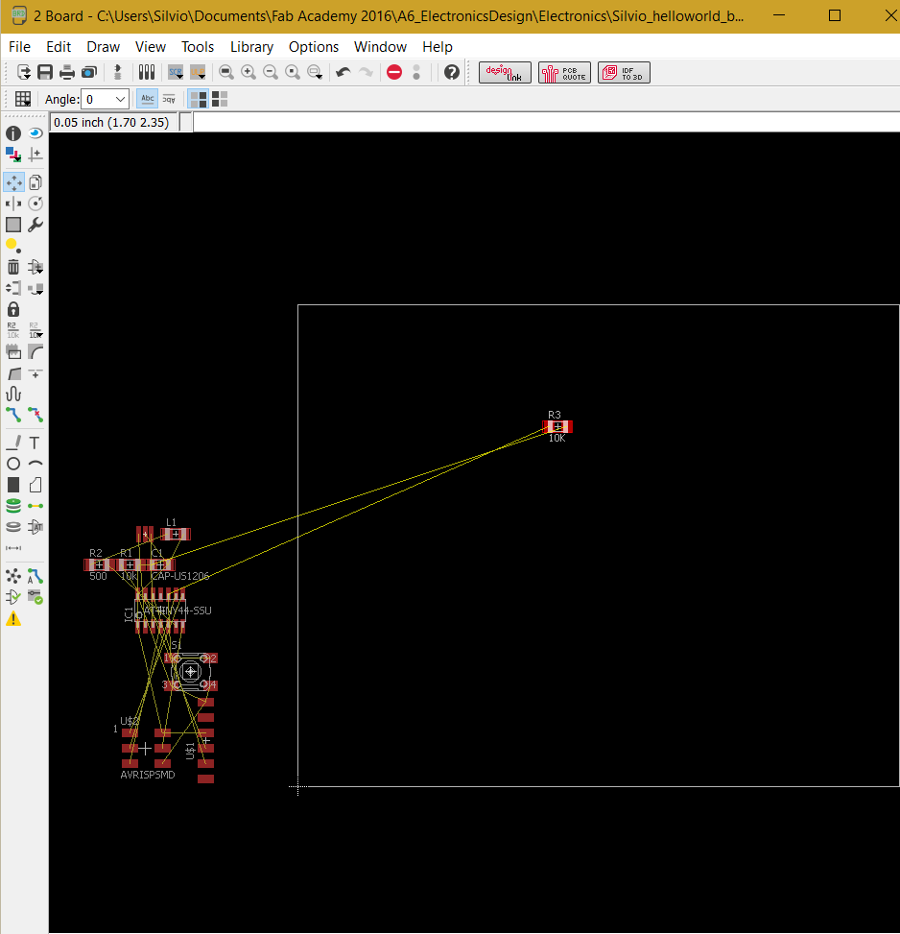The image size is (900, 934).
Task: Select the Route tool
Action: [13, 415]
